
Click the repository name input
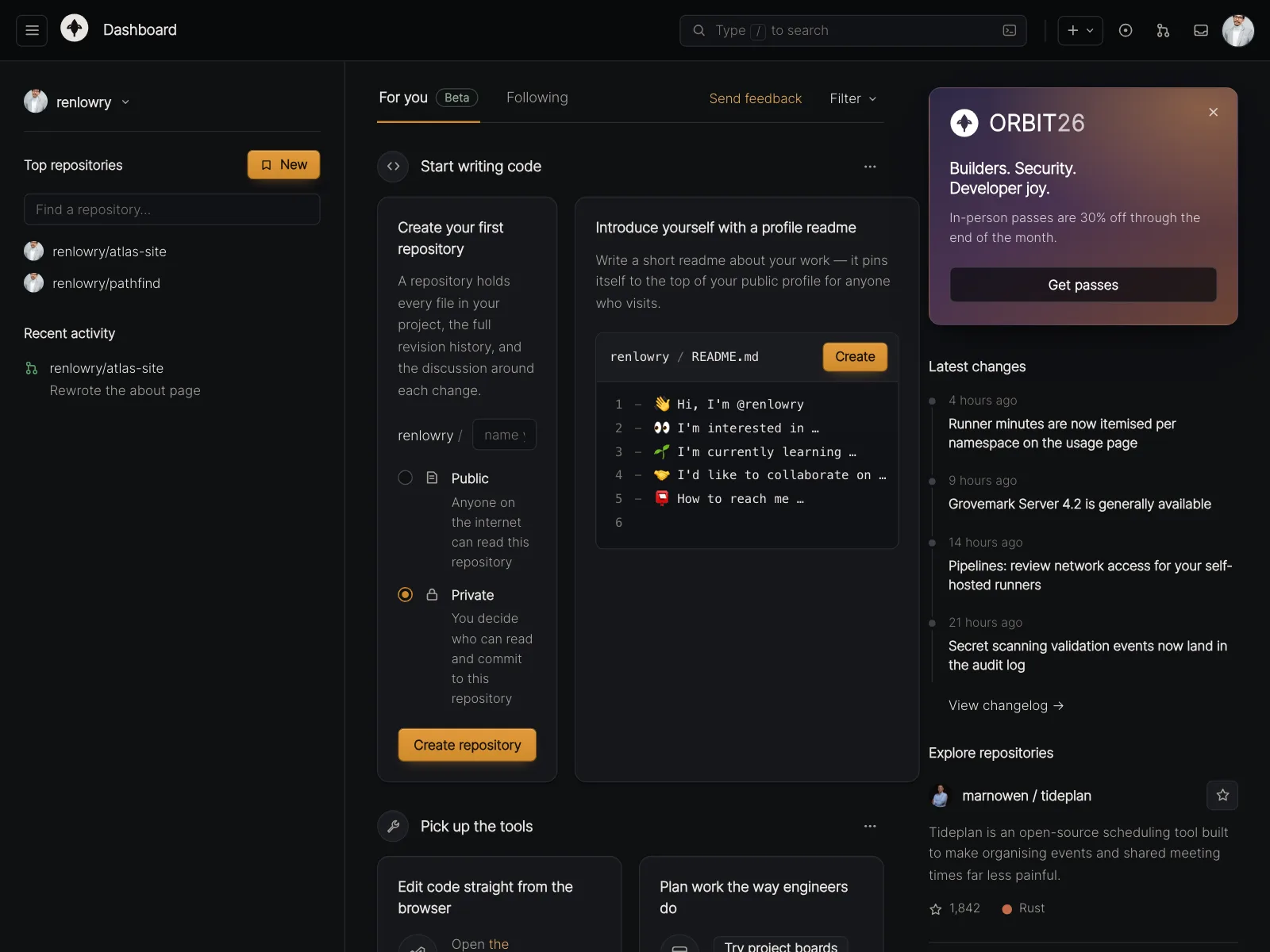(504, 435)
